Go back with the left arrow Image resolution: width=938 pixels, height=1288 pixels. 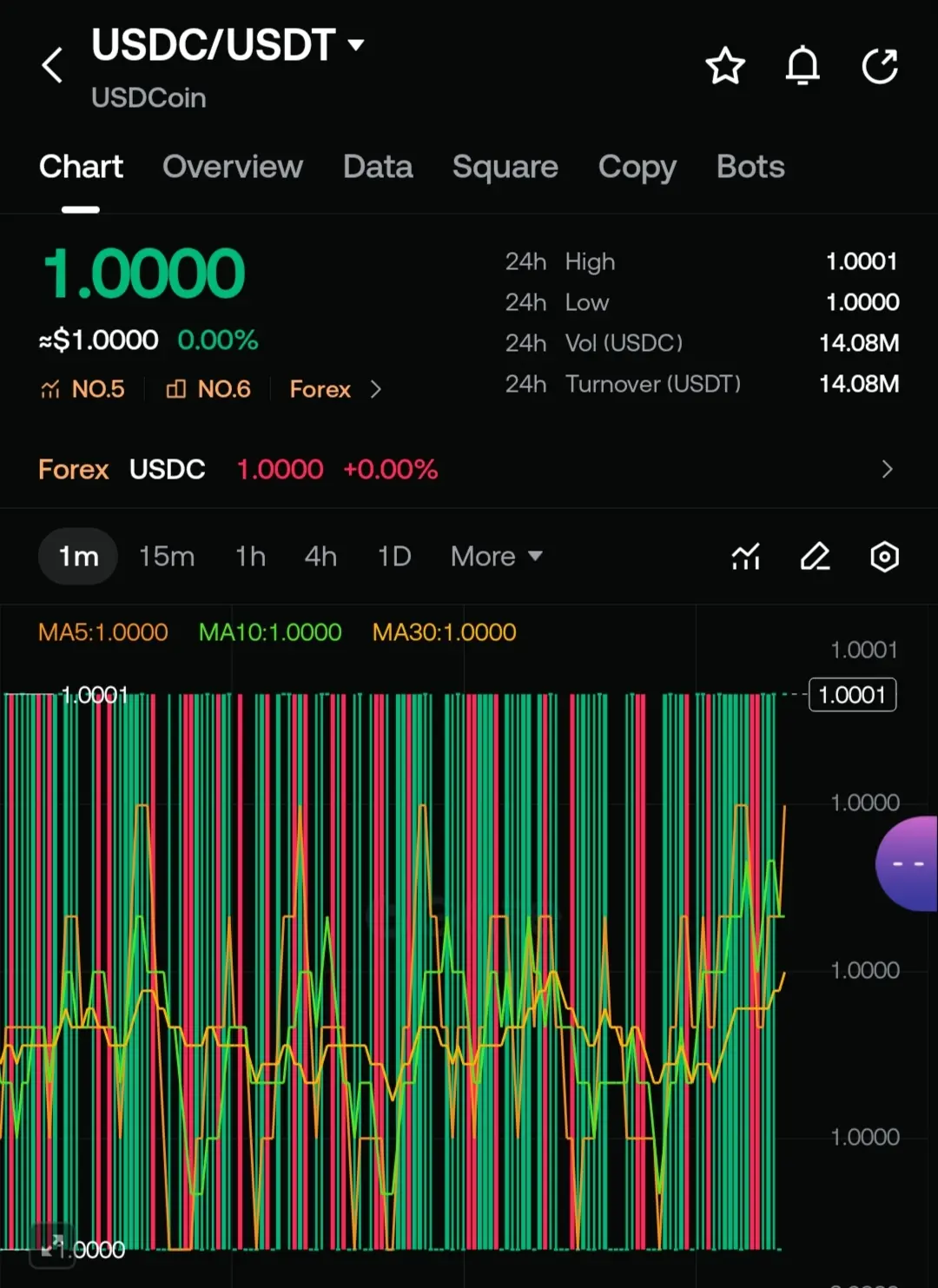pyautogui.click(x=53, y=65)
